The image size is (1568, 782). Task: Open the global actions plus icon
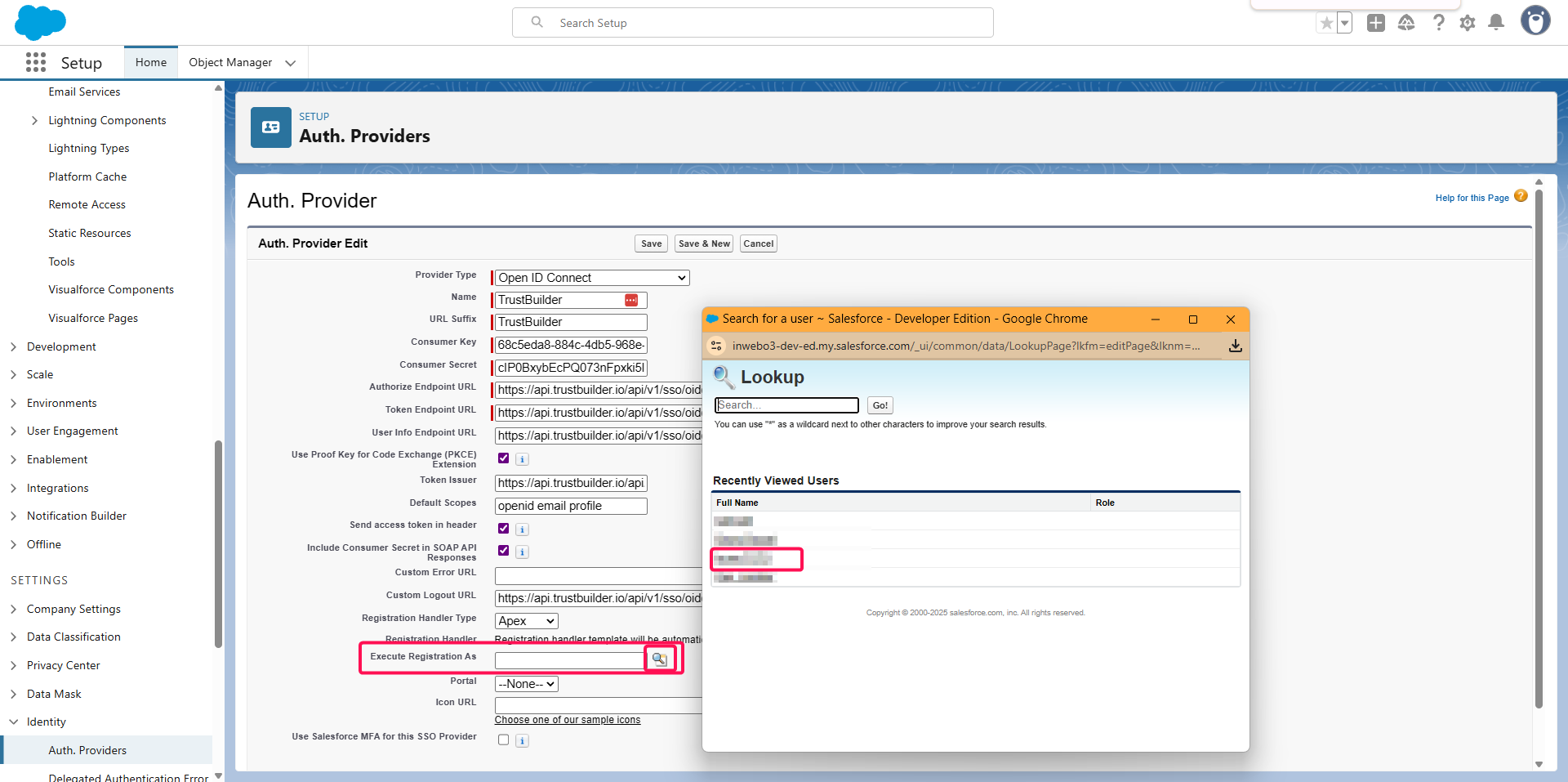tap(1376, 23)
